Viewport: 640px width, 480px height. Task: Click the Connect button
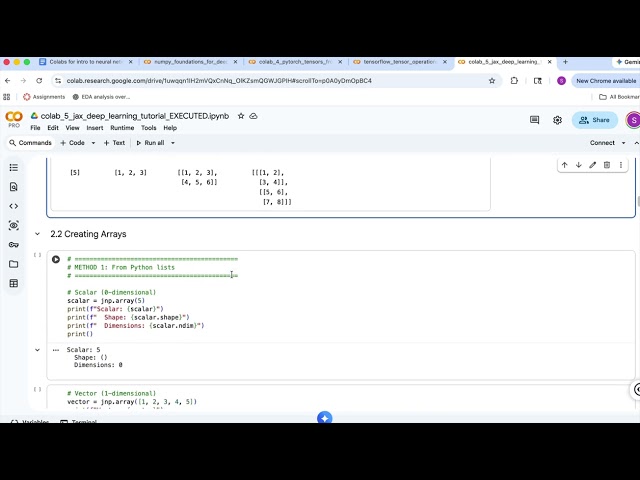click(x=602, y=143)
